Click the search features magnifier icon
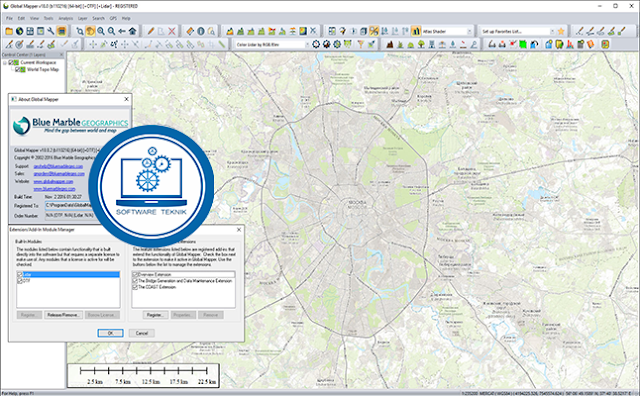640x396 pixels. (211, 31)
